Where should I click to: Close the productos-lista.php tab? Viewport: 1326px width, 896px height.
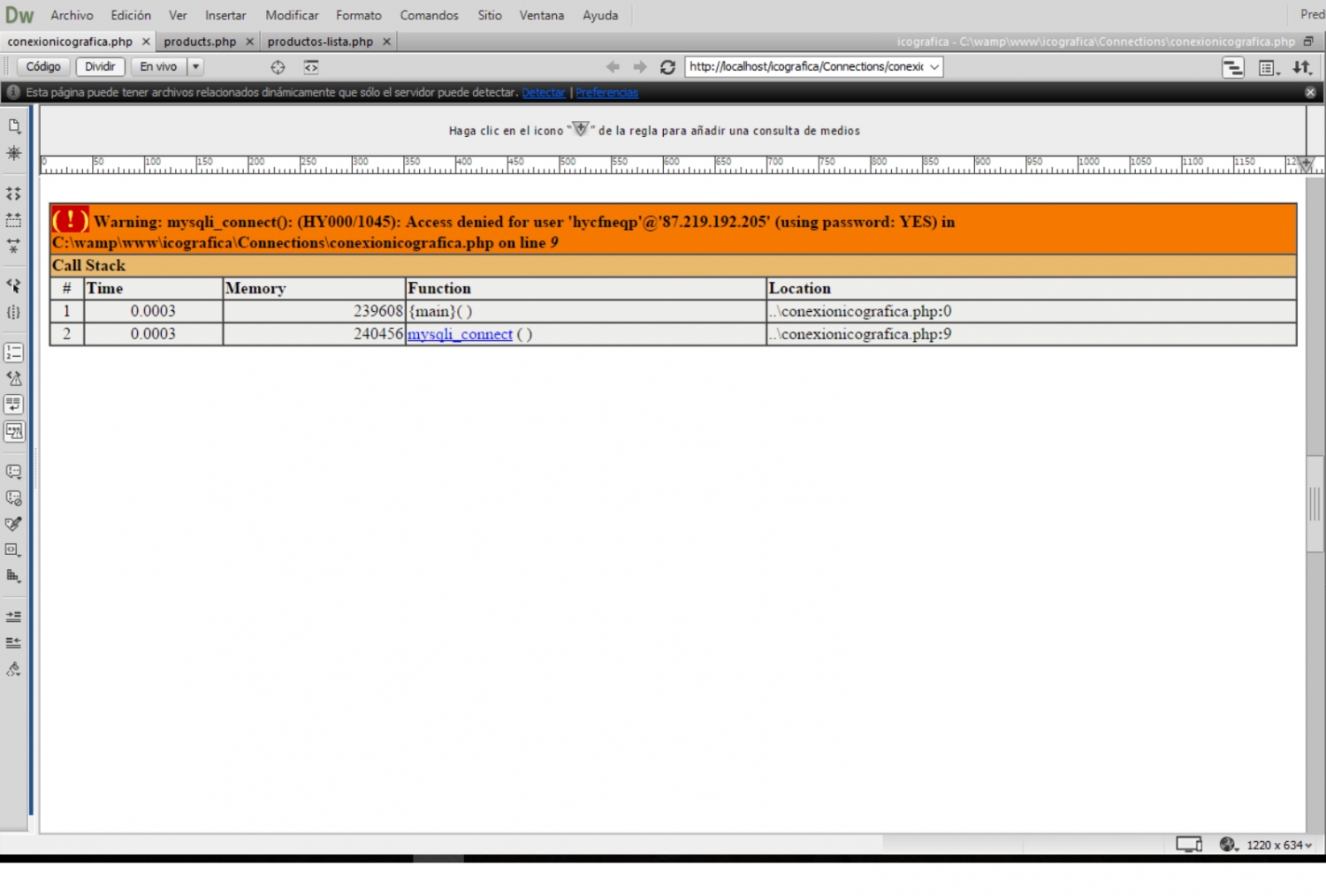click(x=386, y=42)
